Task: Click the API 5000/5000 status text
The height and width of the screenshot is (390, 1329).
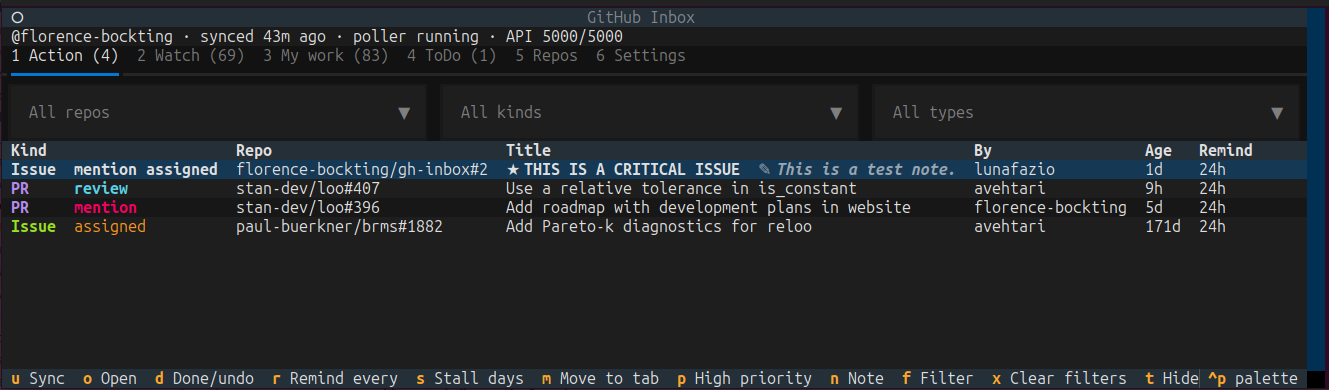Action: coord(564,37)
